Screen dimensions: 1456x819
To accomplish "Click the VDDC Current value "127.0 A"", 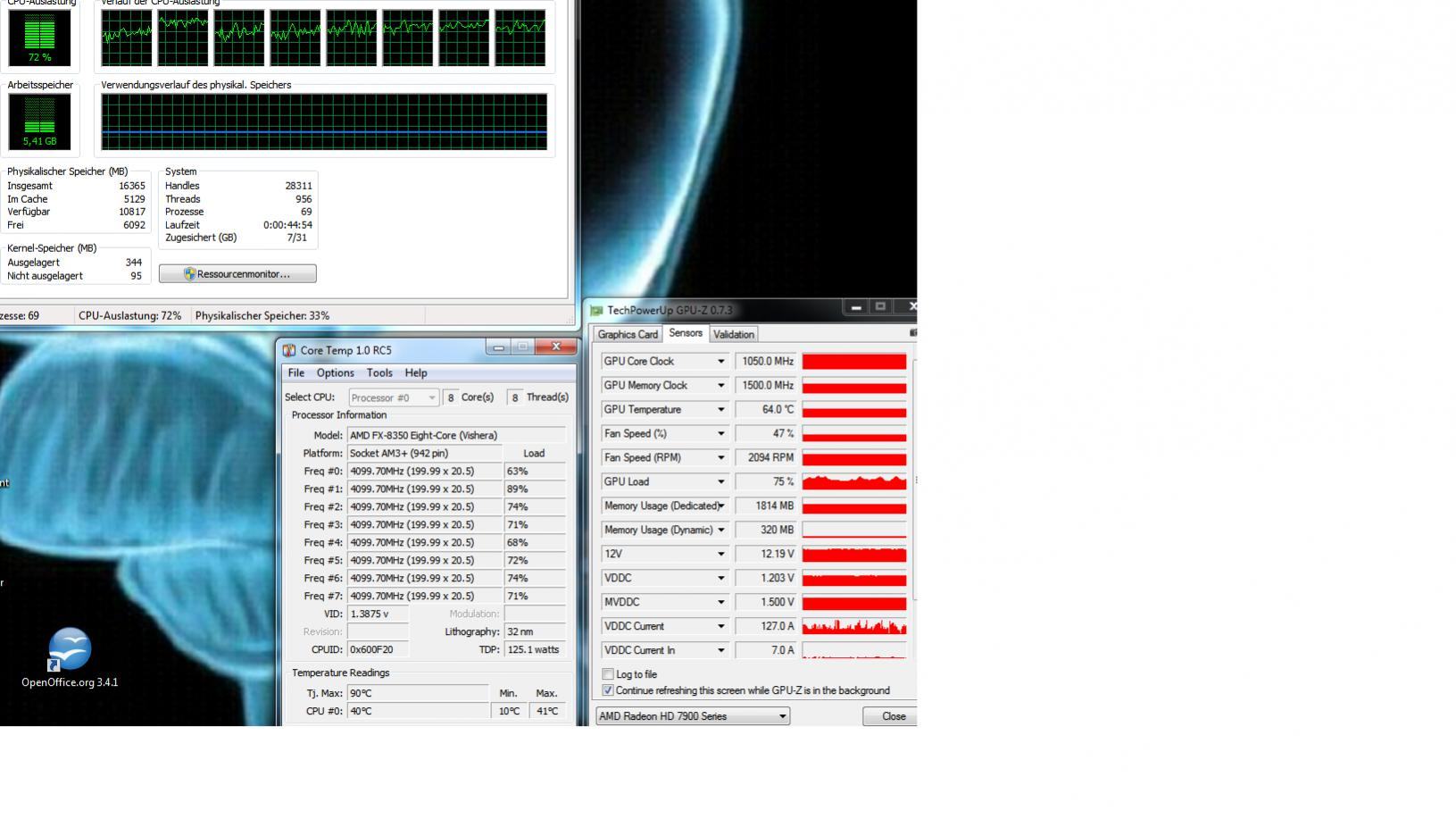I will coord(766,627).
